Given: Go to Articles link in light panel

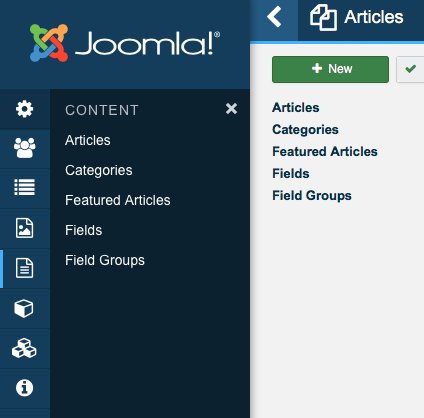Looking at the screenshot, I should (x=296, y=108).
